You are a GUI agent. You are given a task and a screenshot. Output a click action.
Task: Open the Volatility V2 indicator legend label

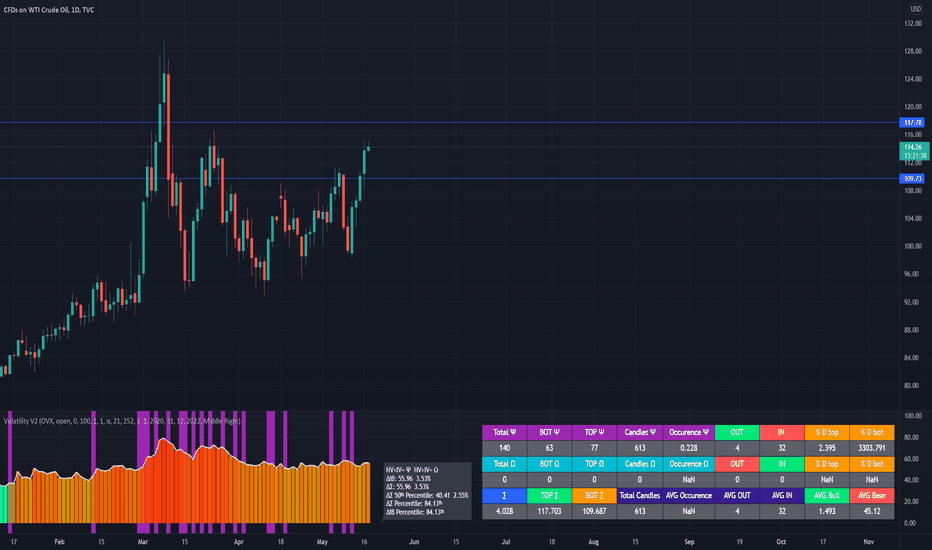[x=122, y=421]
